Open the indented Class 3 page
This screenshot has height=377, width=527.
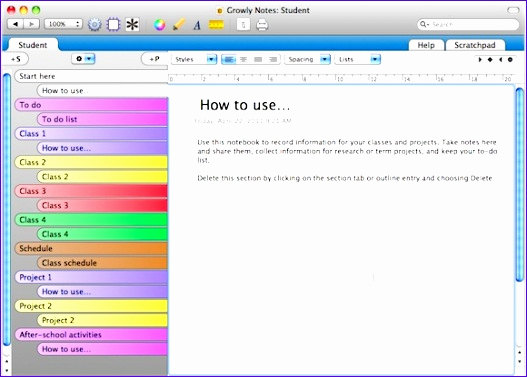pos(102,205)
